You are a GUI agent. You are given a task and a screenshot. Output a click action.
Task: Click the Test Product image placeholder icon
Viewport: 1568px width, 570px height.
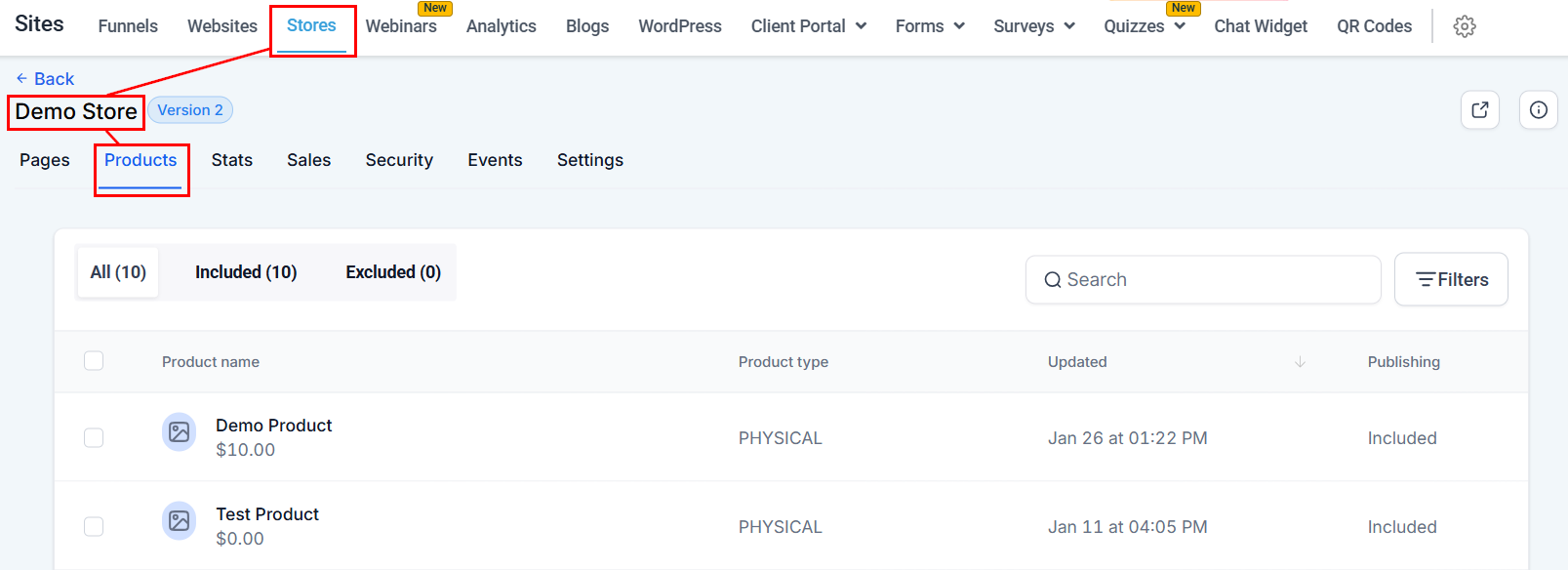179,521
